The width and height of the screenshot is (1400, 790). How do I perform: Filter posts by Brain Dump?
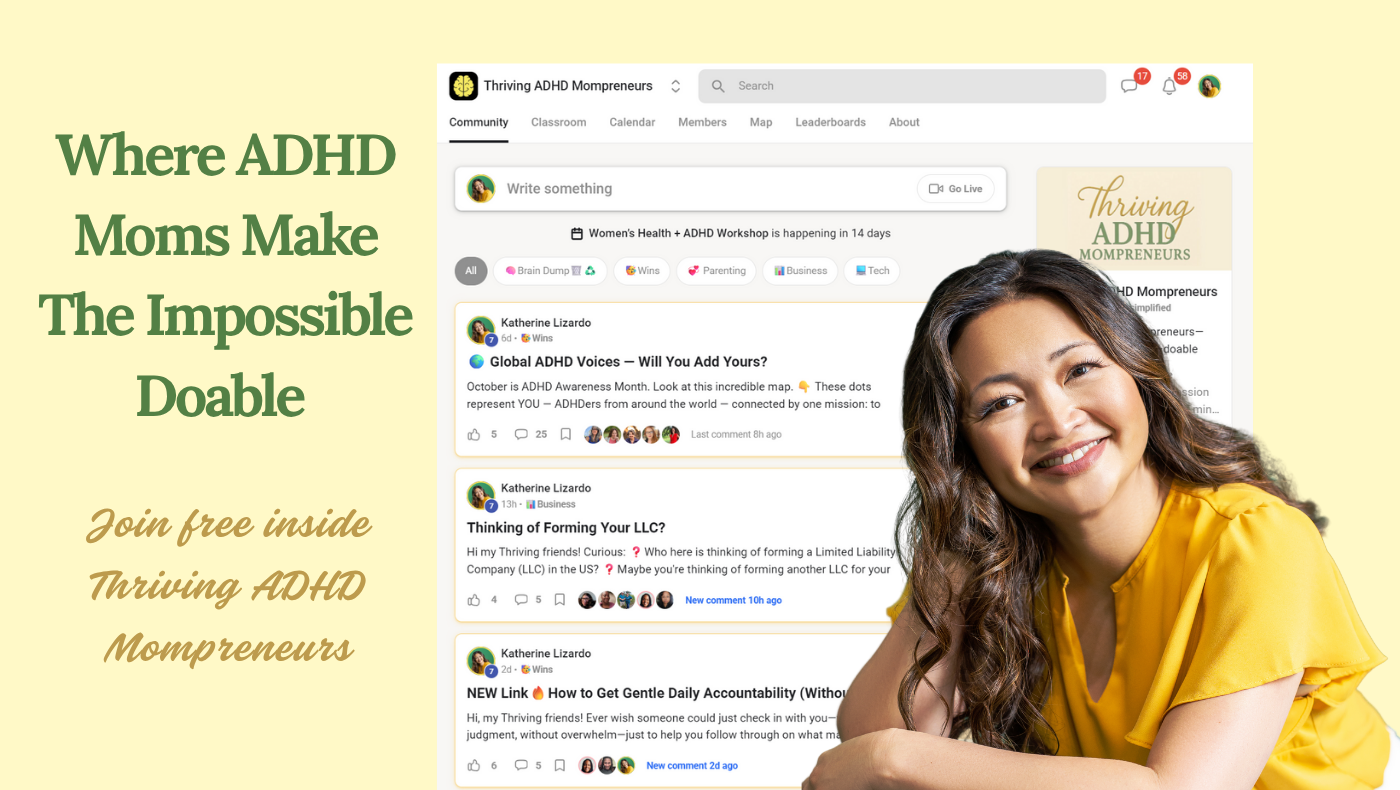coord(550,271)
